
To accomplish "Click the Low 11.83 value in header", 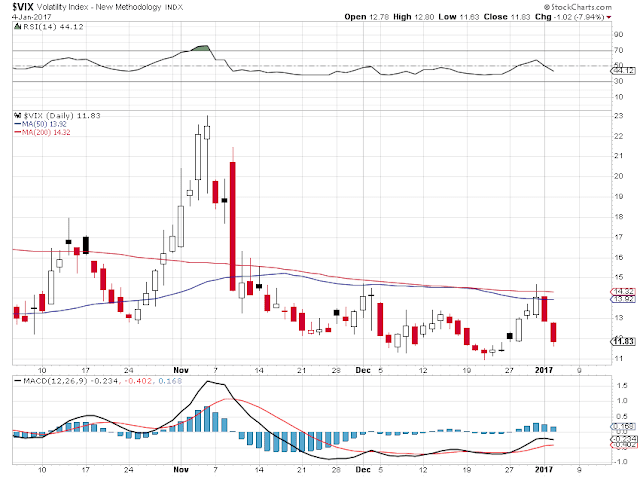I will 458,17.
